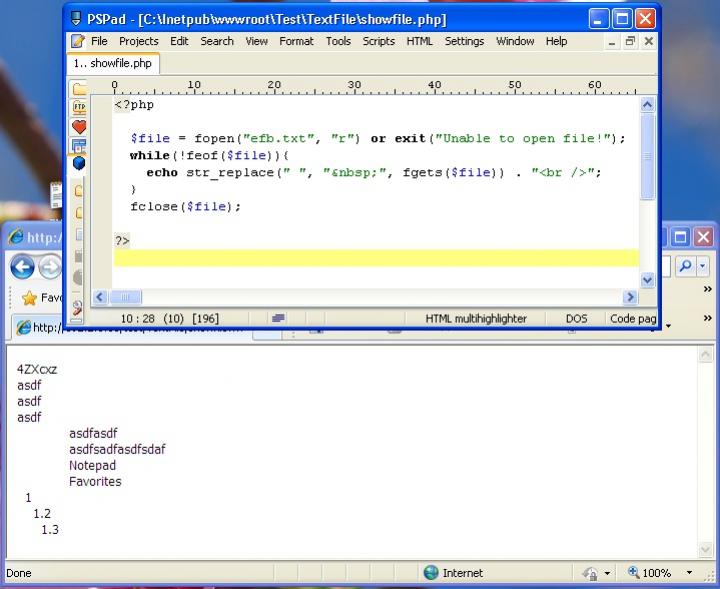Screen dimensions: 720x589
Task: Open search provider dropdown arrow in IE
Action: pyautogui.click(x=703, y=266)
